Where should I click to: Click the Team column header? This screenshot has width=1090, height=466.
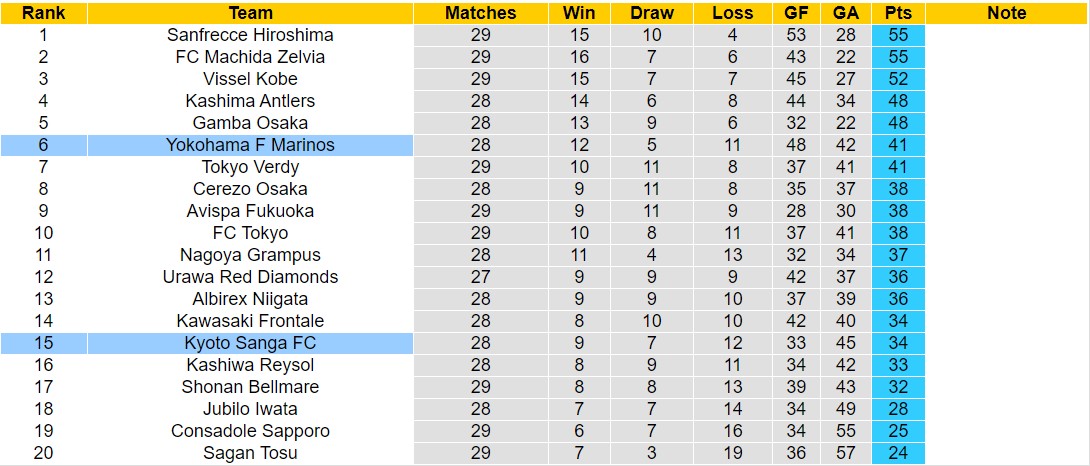250,13
